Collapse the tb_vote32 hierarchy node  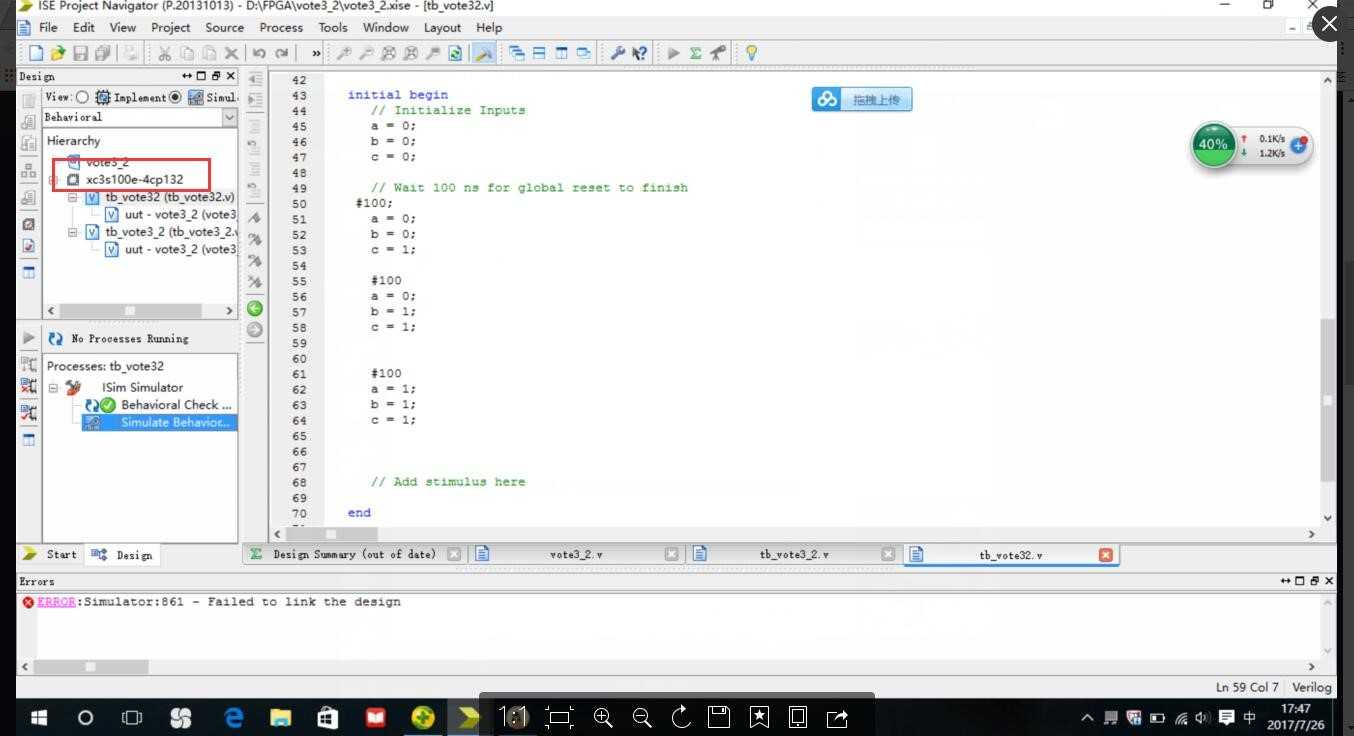click(73, 197)
